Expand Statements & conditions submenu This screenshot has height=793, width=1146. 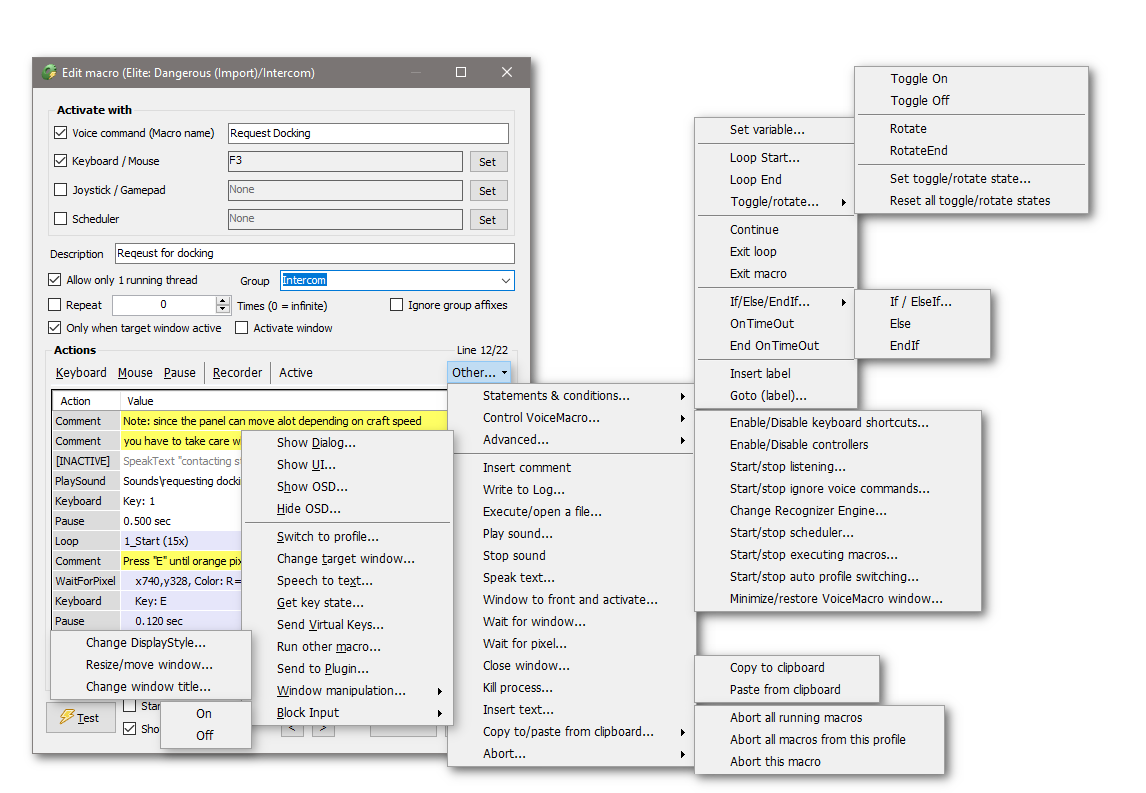click(x=570, y=396)
